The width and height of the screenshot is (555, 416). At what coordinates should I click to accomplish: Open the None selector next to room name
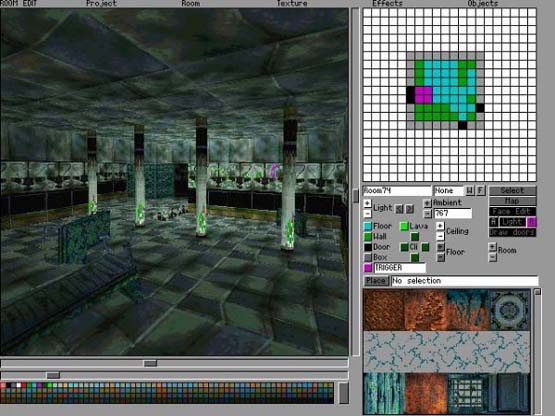(x=448, y=190)
